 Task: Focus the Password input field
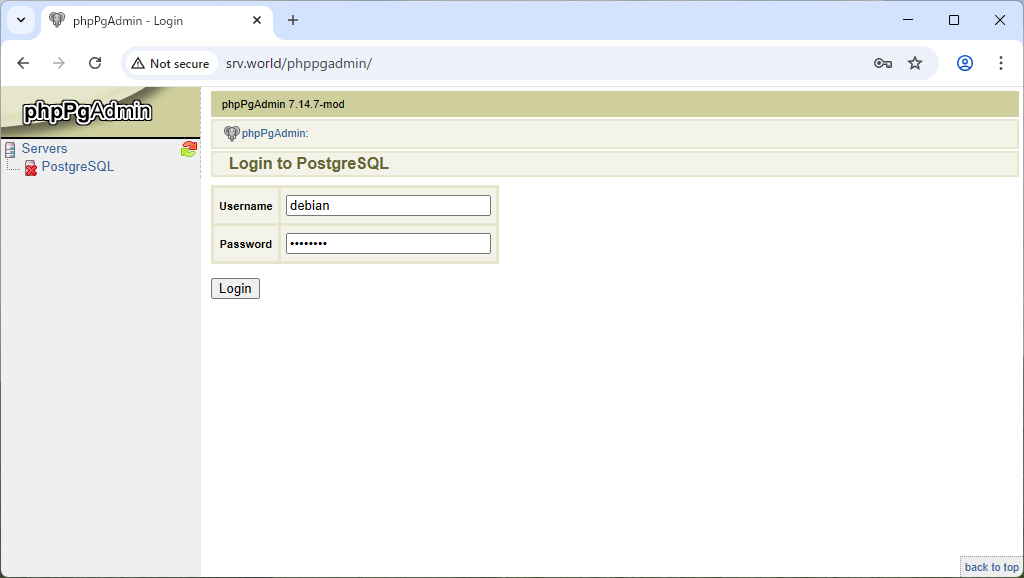click(388, 243)
